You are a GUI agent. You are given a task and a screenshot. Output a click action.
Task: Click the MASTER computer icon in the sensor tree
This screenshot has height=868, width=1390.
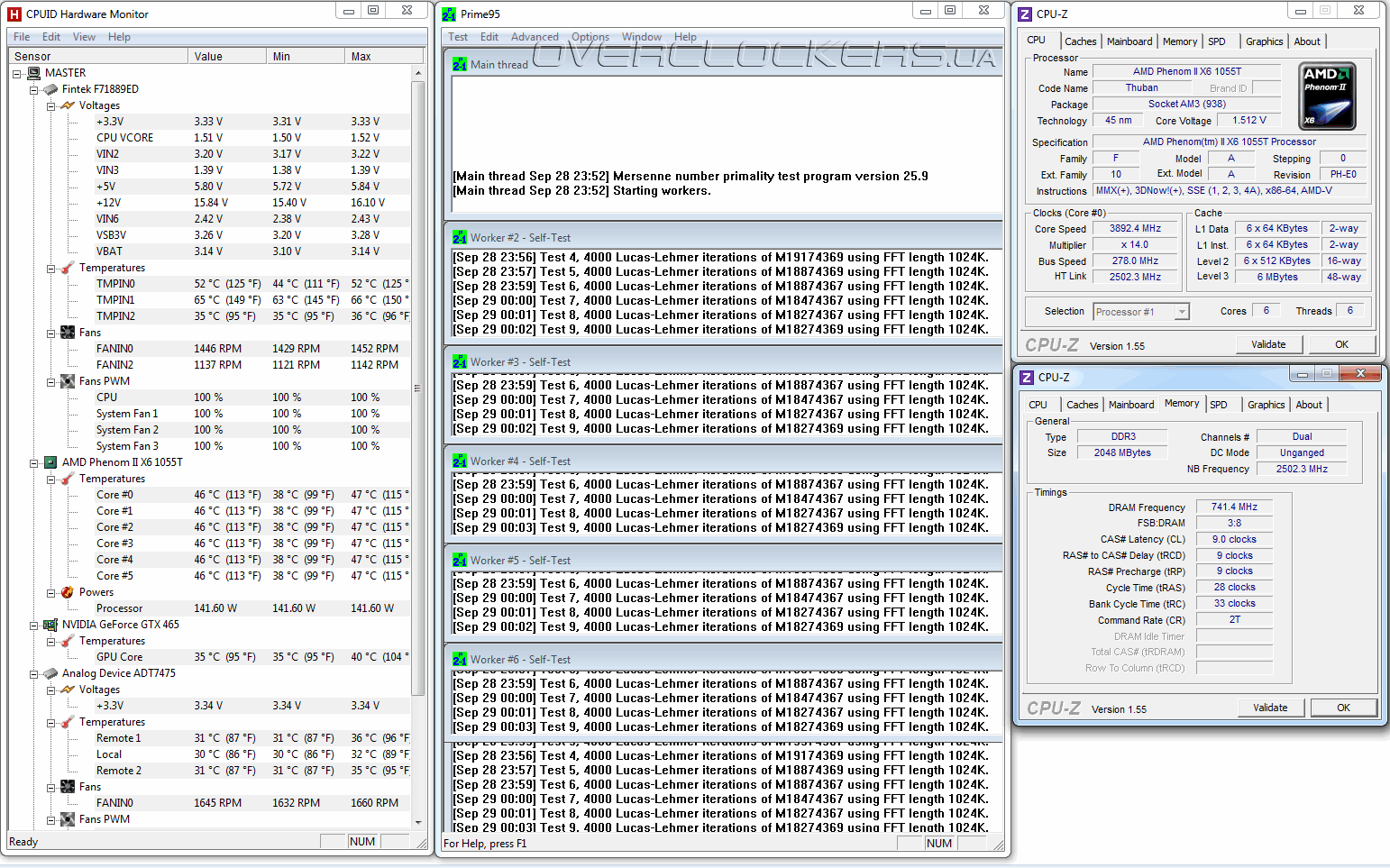34,73
